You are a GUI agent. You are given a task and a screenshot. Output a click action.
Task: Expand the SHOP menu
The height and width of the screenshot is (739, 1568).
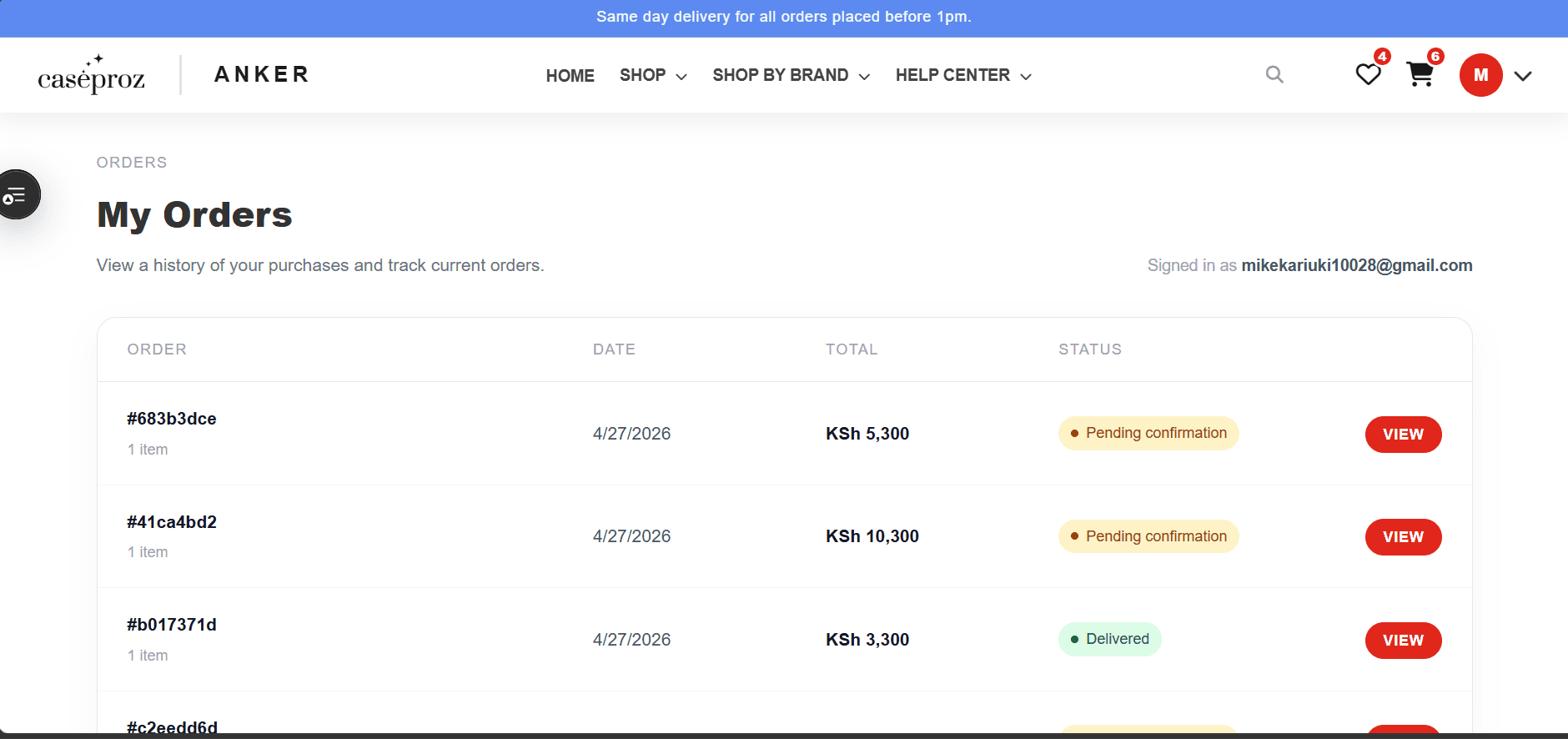(653, 76)
